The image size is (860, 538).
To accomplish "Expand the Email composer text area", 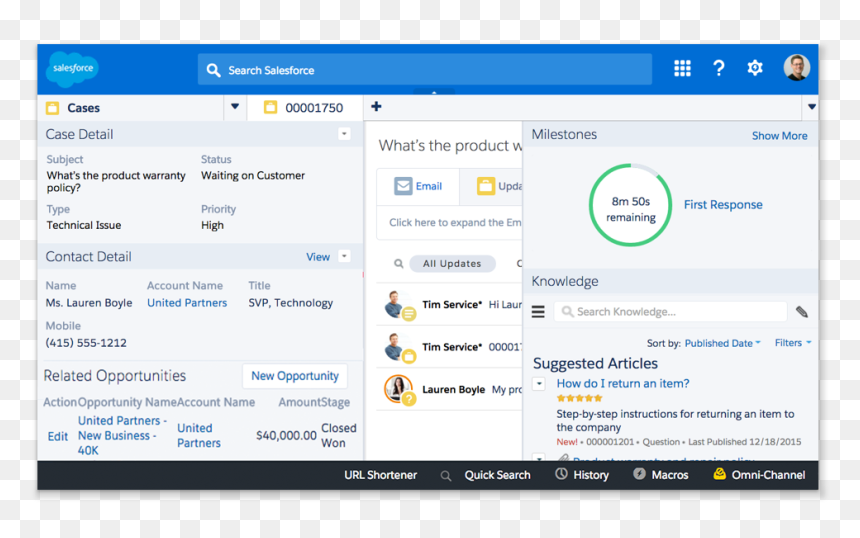I will click(x=449, y=223).
